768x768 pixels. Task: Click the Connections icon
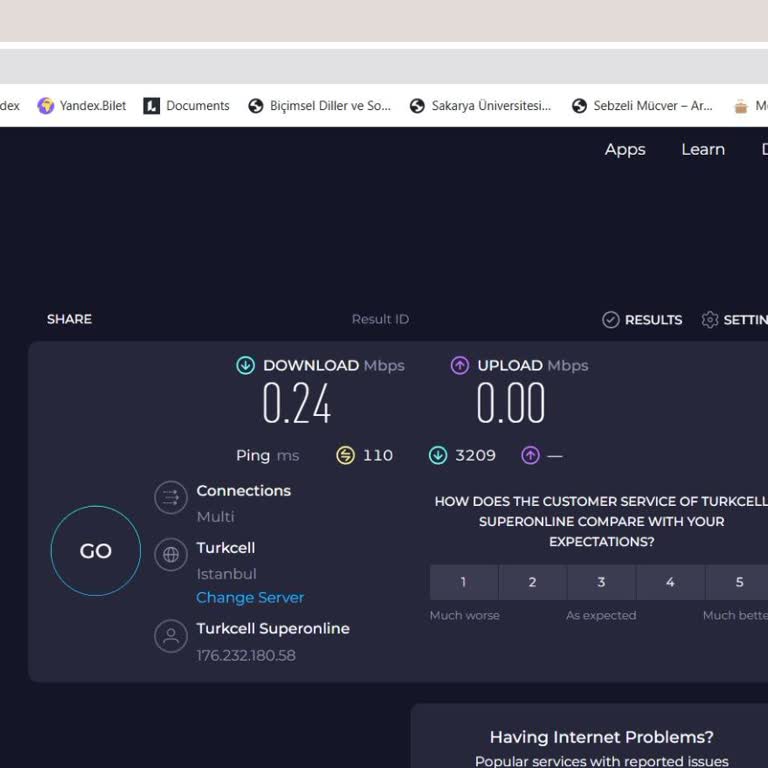tap(170, 498)
